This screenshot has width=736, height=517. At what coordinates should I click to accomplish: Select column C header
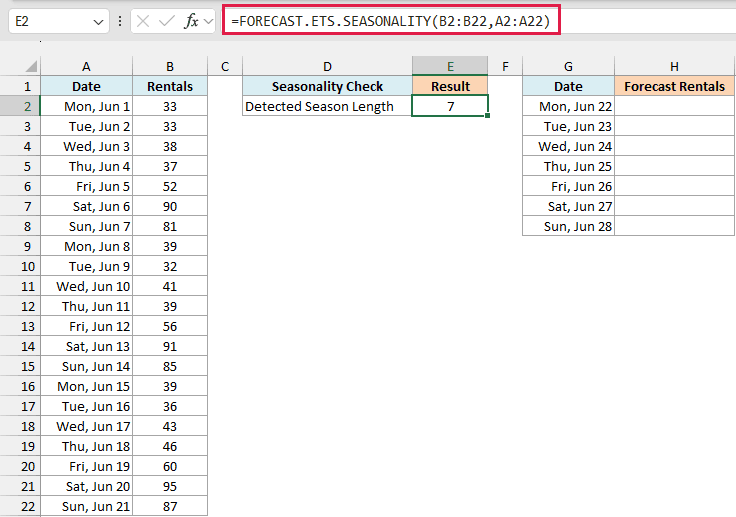[225, 66]
